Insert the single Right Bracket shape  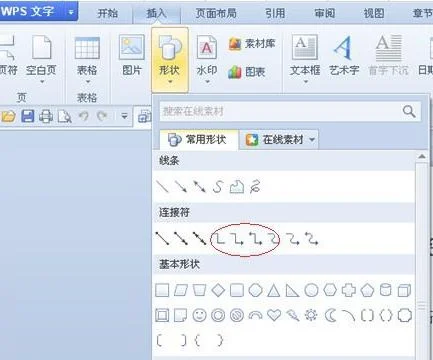(183, 340)
